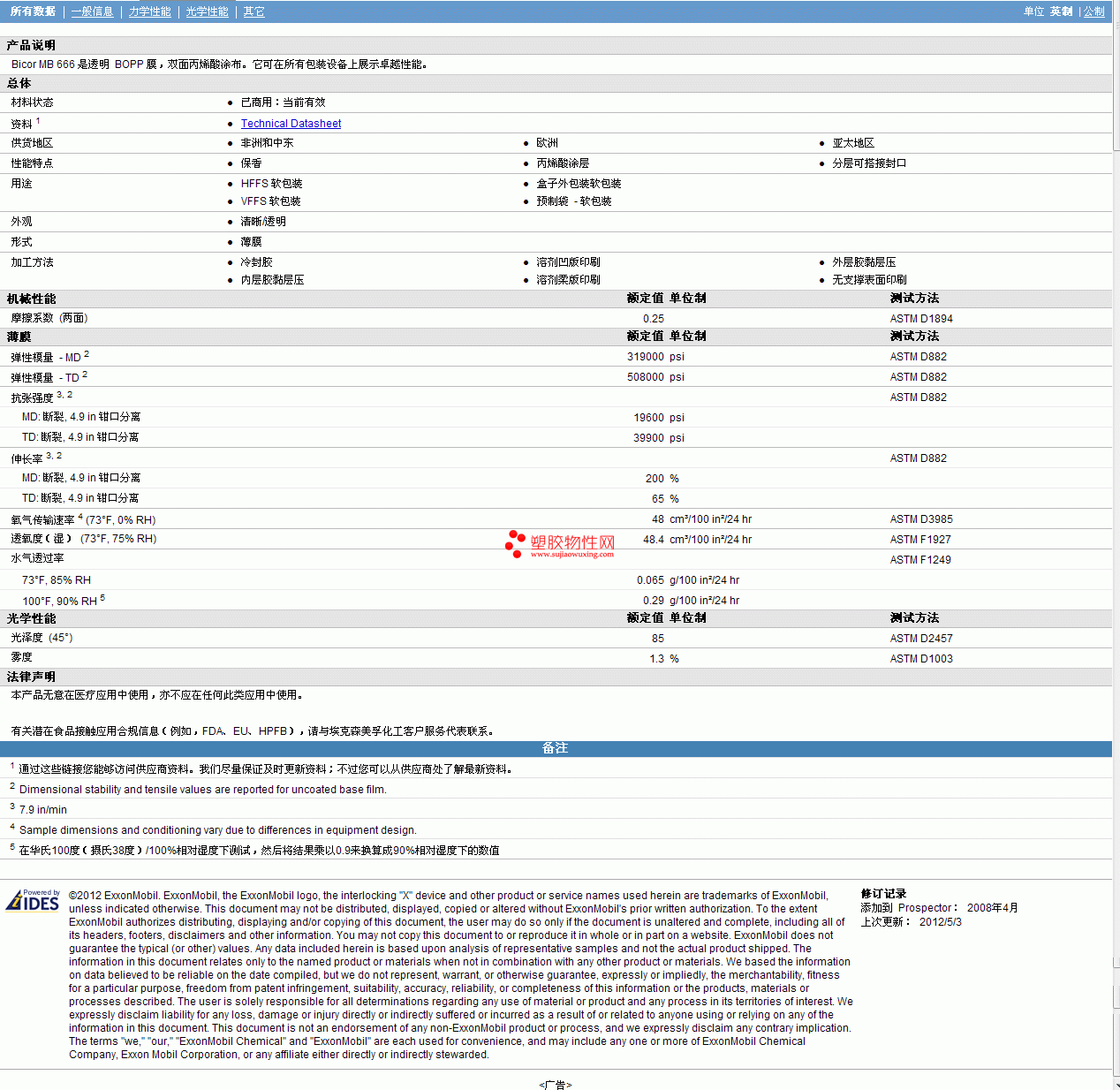The height and width of the screenshot is (1090, 1120).
Task: Click the 0.065 water vapor value
Action: tap(650, 580)
